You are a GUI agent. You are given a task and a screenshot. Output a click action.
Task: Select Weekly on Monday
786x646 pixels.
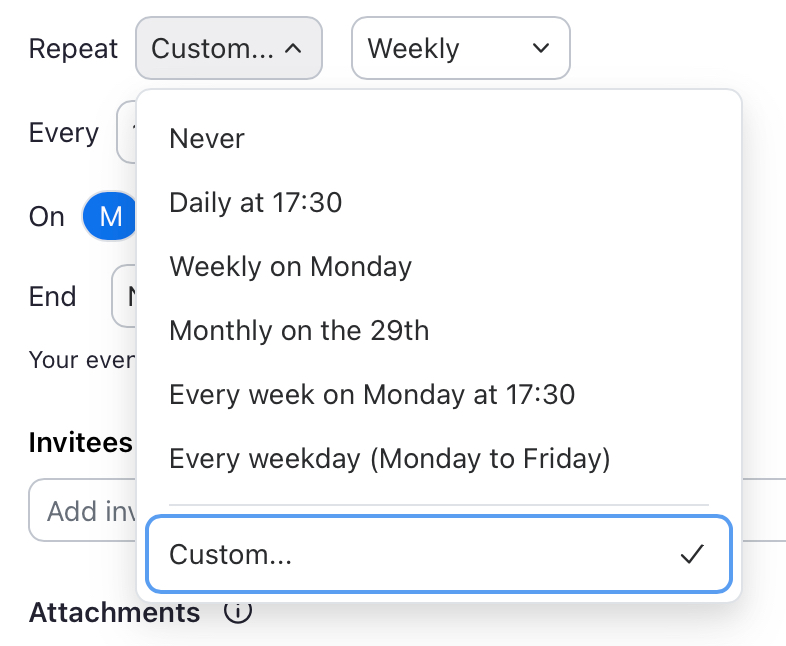[x=291, y=267]
